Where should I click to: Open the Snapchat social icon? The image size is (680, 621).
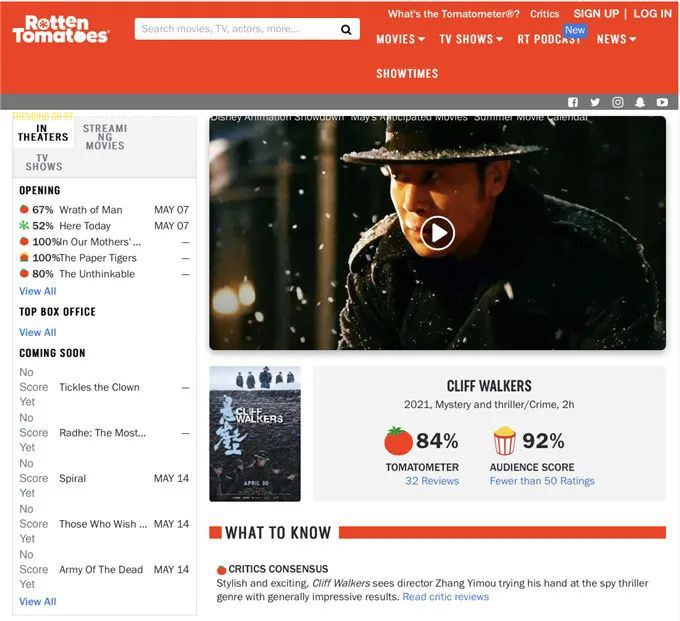(640, 102)
